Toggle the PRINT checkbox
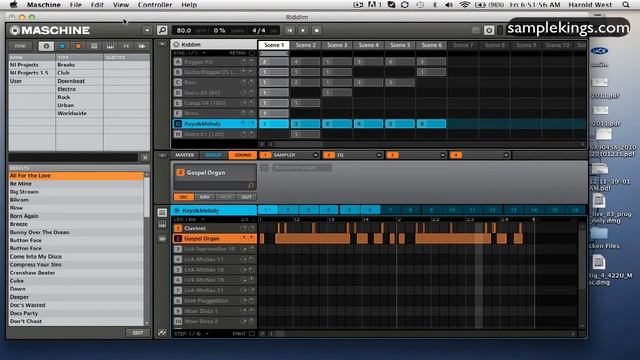 coord(252,333)
